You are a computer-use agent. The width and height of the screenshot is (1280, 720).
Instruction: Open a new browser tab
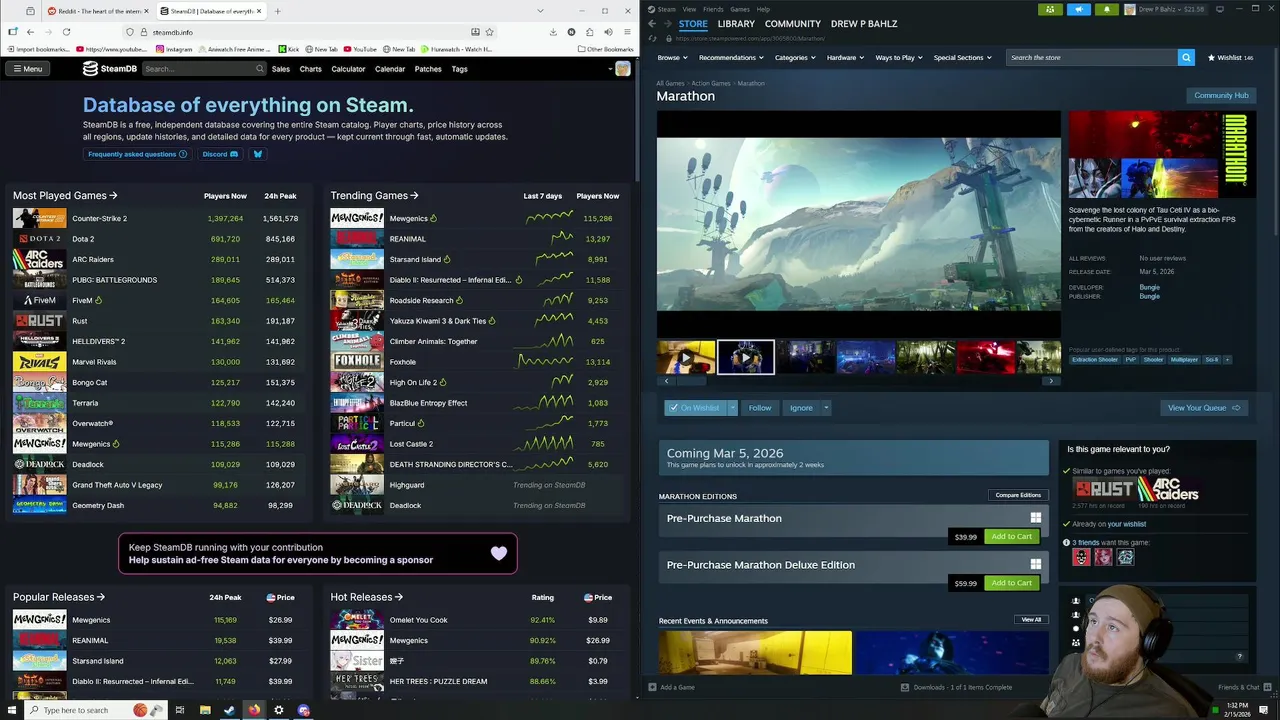tap(277, 11)
